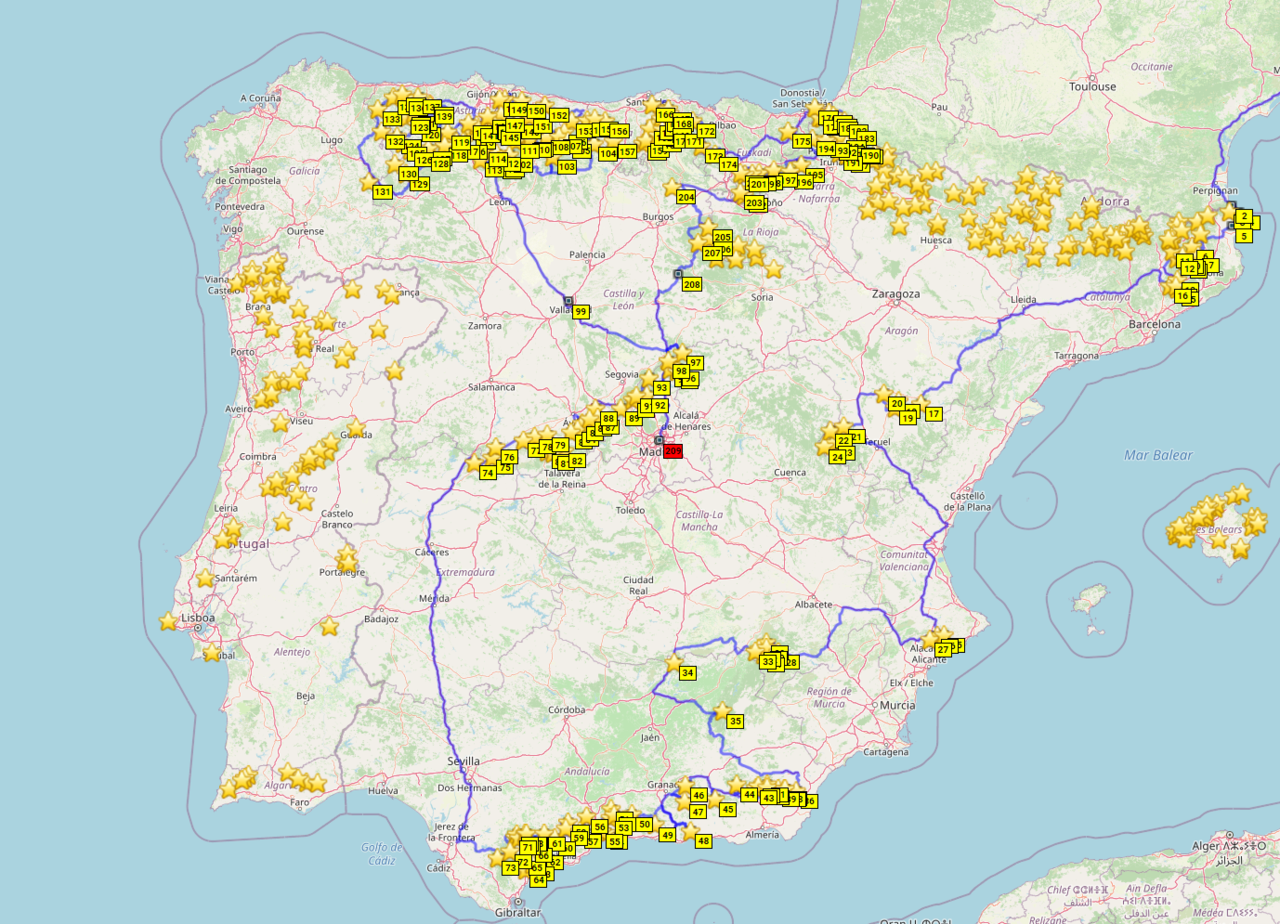Image resolution: width=1280 pixels, height=924 pixels.
Task: Click the red waypoint marker 209 near Madrid
Action: pos(672,452)
